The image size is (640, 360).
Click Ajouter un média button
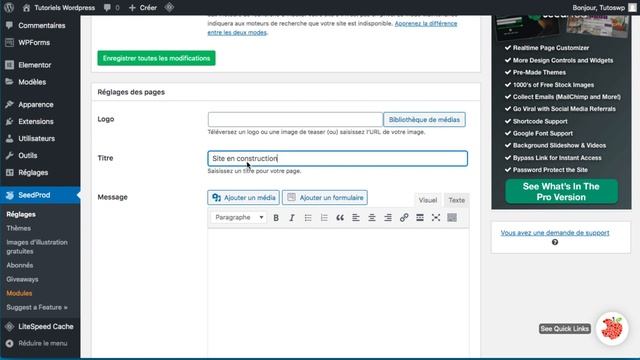click(x=243, y=198)
